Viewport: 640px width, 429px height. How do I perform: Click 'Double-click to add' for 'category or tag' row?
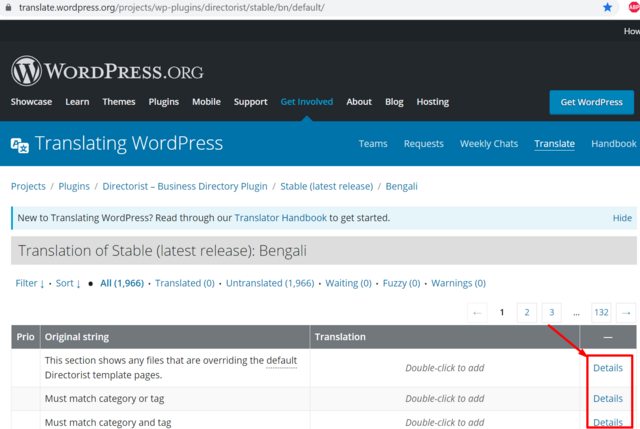pos(444,399)
